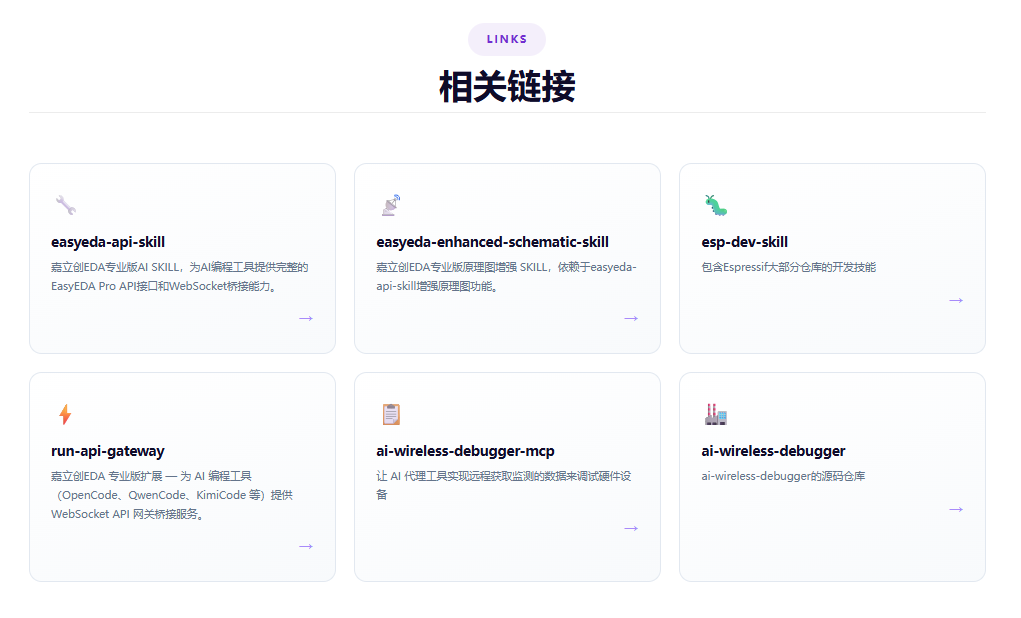
Task: Click the lightning bolt icon on run-api-gateway card
Action: [65, 414]
